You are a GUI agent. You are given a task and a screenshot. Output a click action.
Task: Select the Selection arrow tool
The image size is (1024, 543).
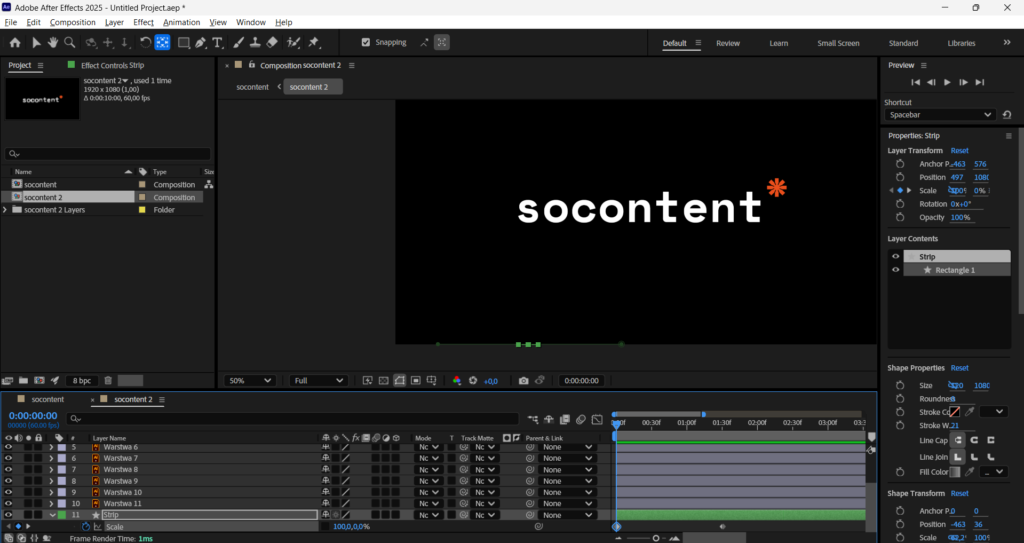pyautogui.click(x=36, y=42)
